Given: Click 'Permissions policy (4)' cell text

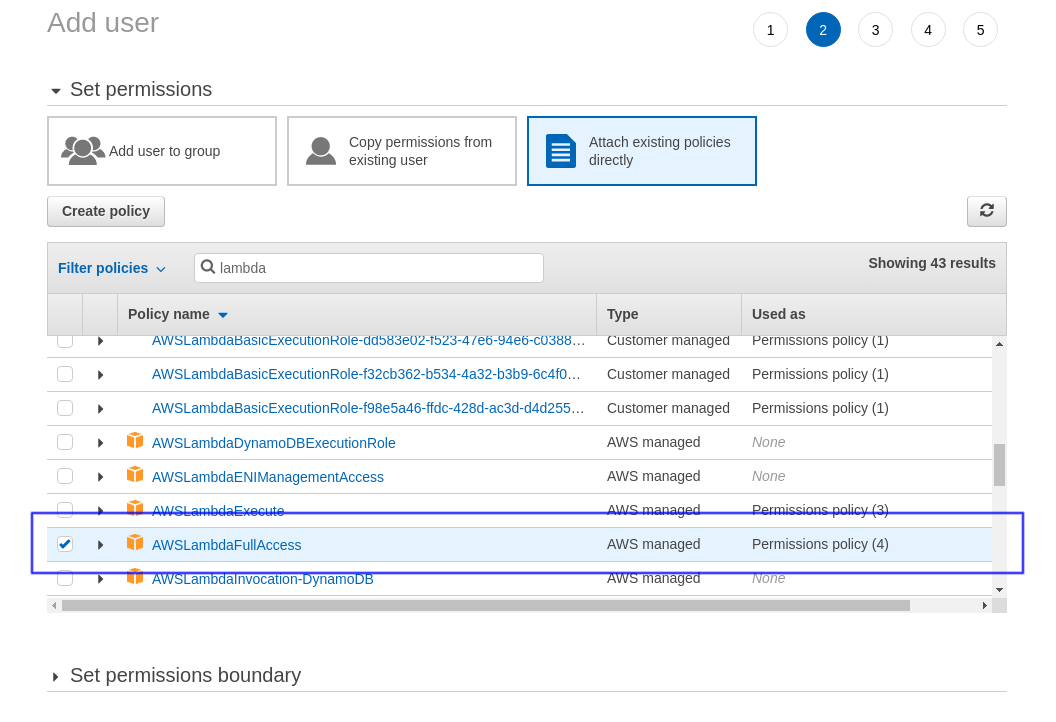Looking at the screenshot, I should point(820,544).
